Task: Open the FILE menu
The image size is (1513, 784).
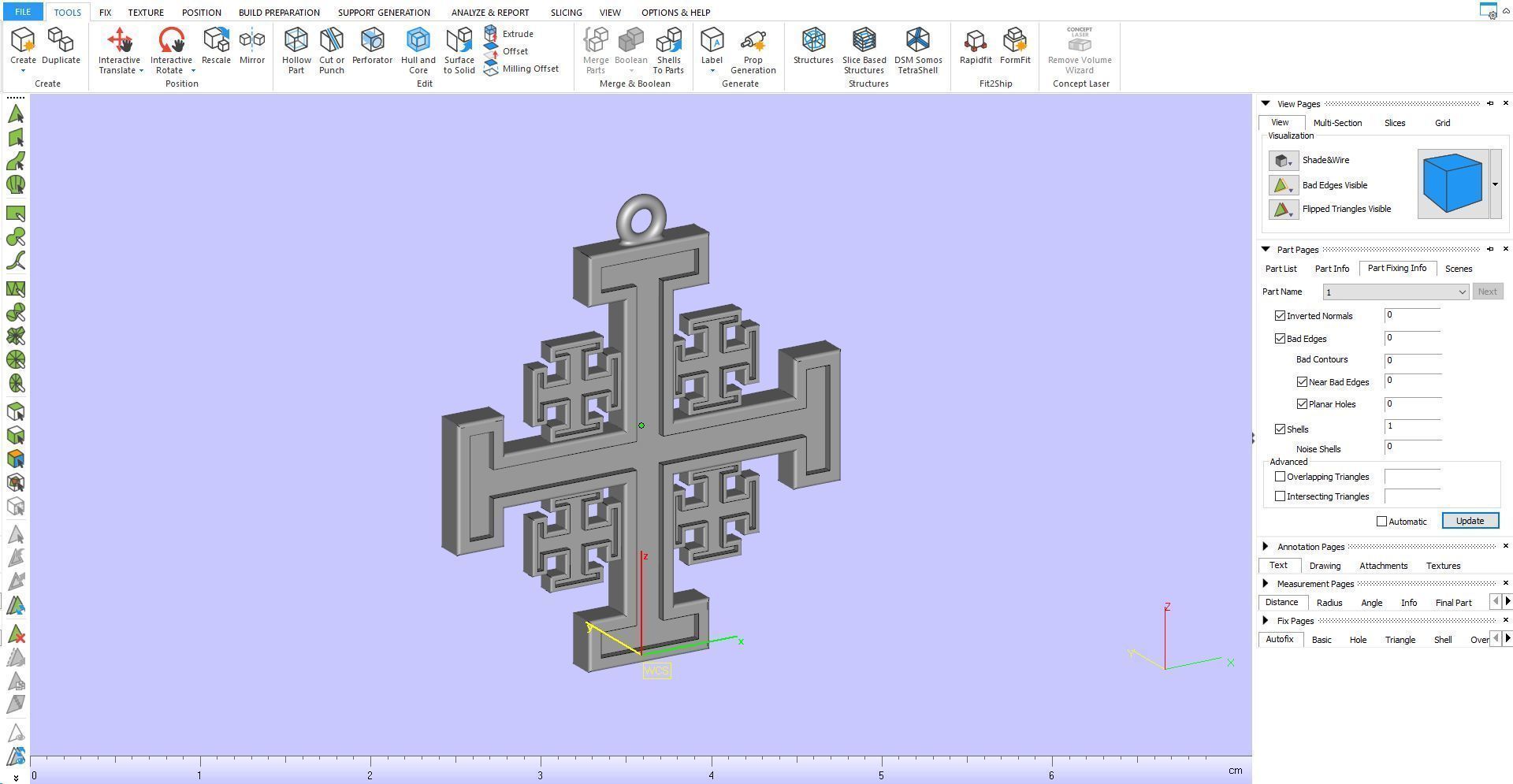Action: [x=22, y=12]
